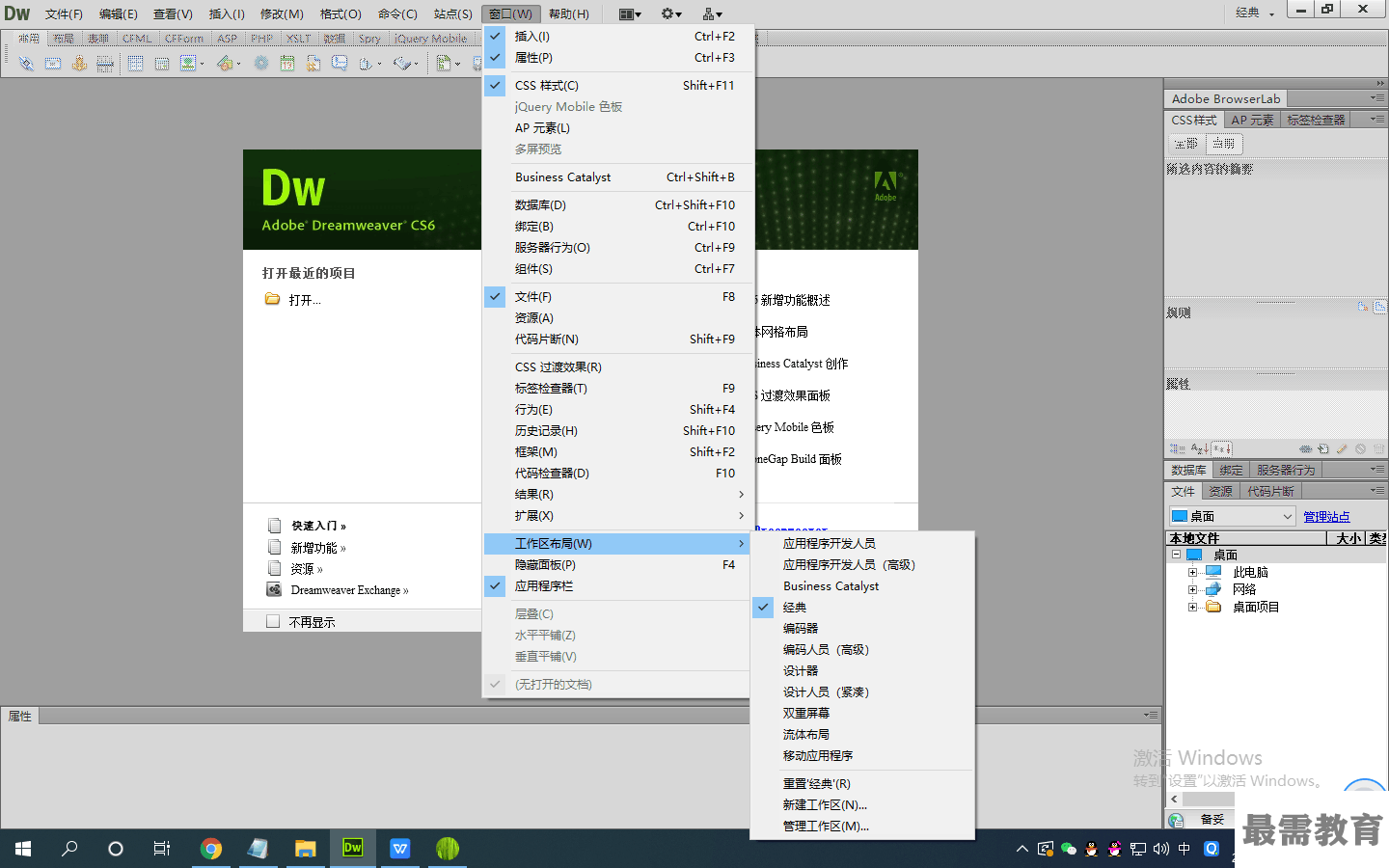Open the 帮助(H) menu
The width and height of the screenshot is (1389, 868).
569,14
